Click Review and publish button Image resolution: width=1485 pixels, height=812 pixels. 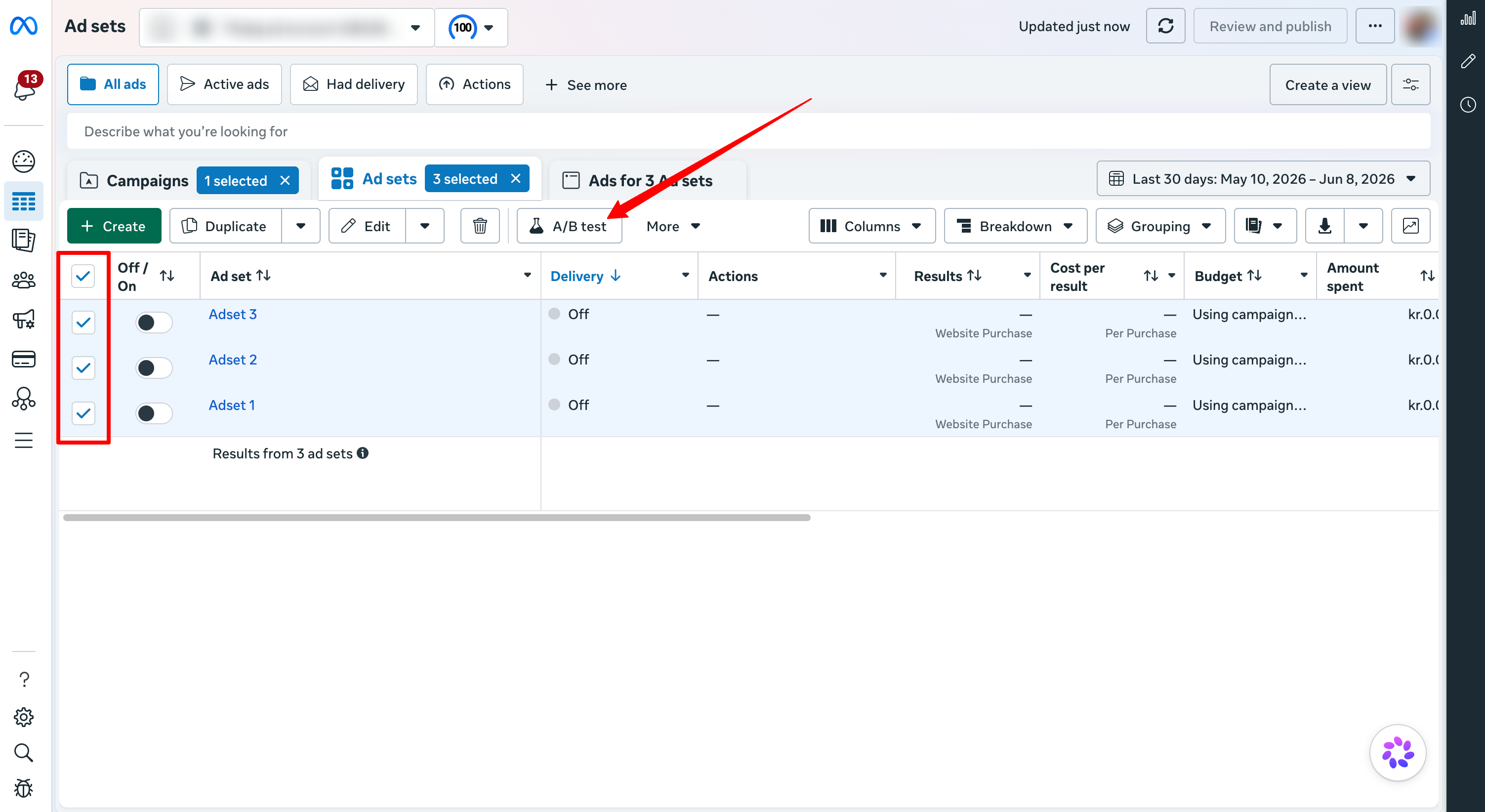point(1270,27)
